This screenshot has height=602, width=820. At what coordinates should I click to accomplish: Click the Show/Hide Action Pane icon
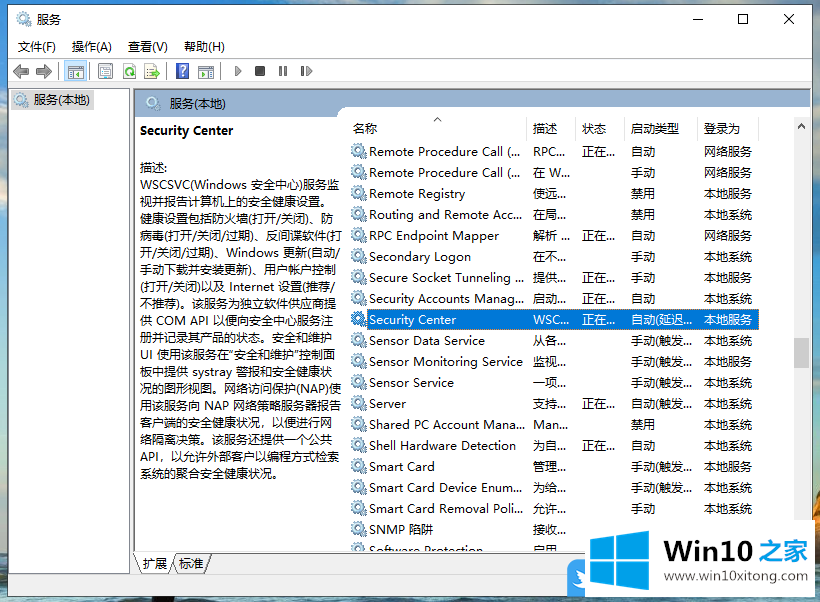[x=206, y=71]
